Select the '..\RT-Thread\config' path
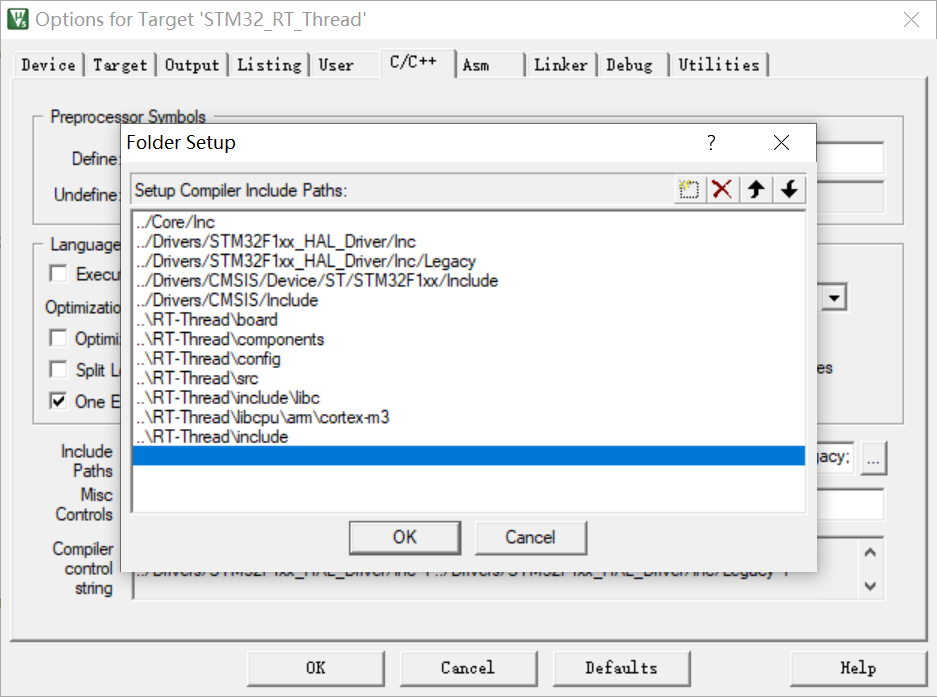 [x=468, y=359]
